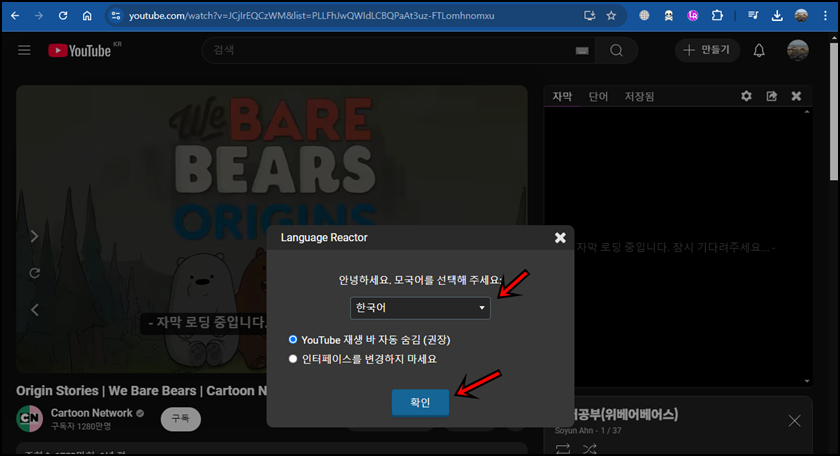Image resolution: width=840 pixels, height=456 pixels.
Task: Close the playlist panel with X
Action: click(x=794, y=421)
